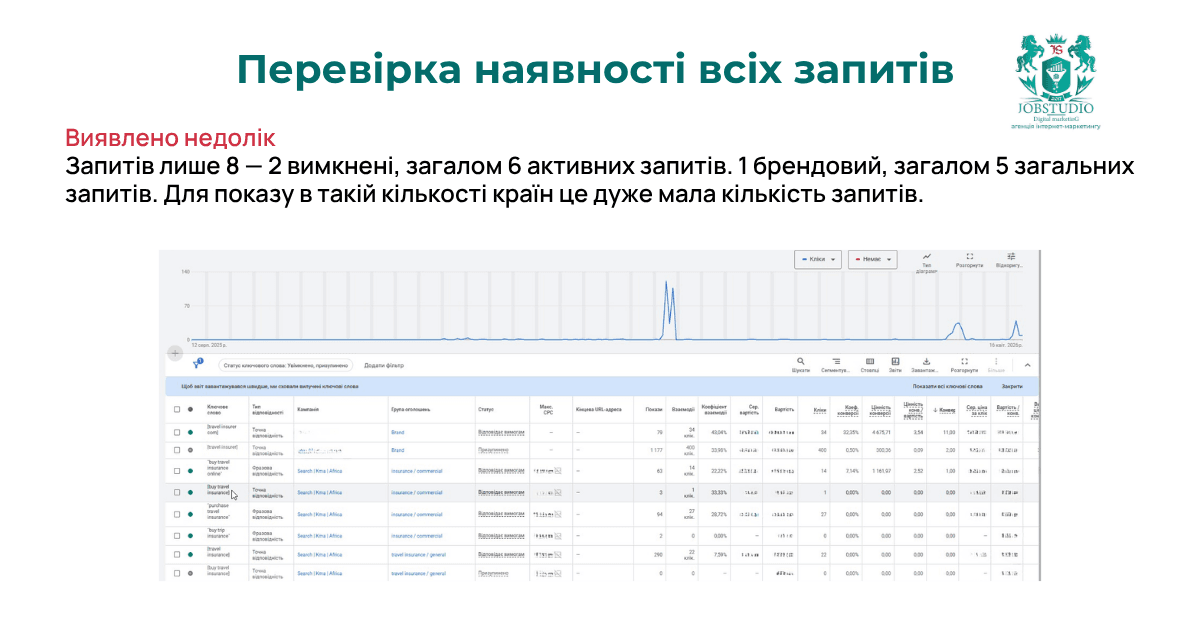Click the round plus add button
Viewport: 1200px width, 628px height.
point(175,353)
